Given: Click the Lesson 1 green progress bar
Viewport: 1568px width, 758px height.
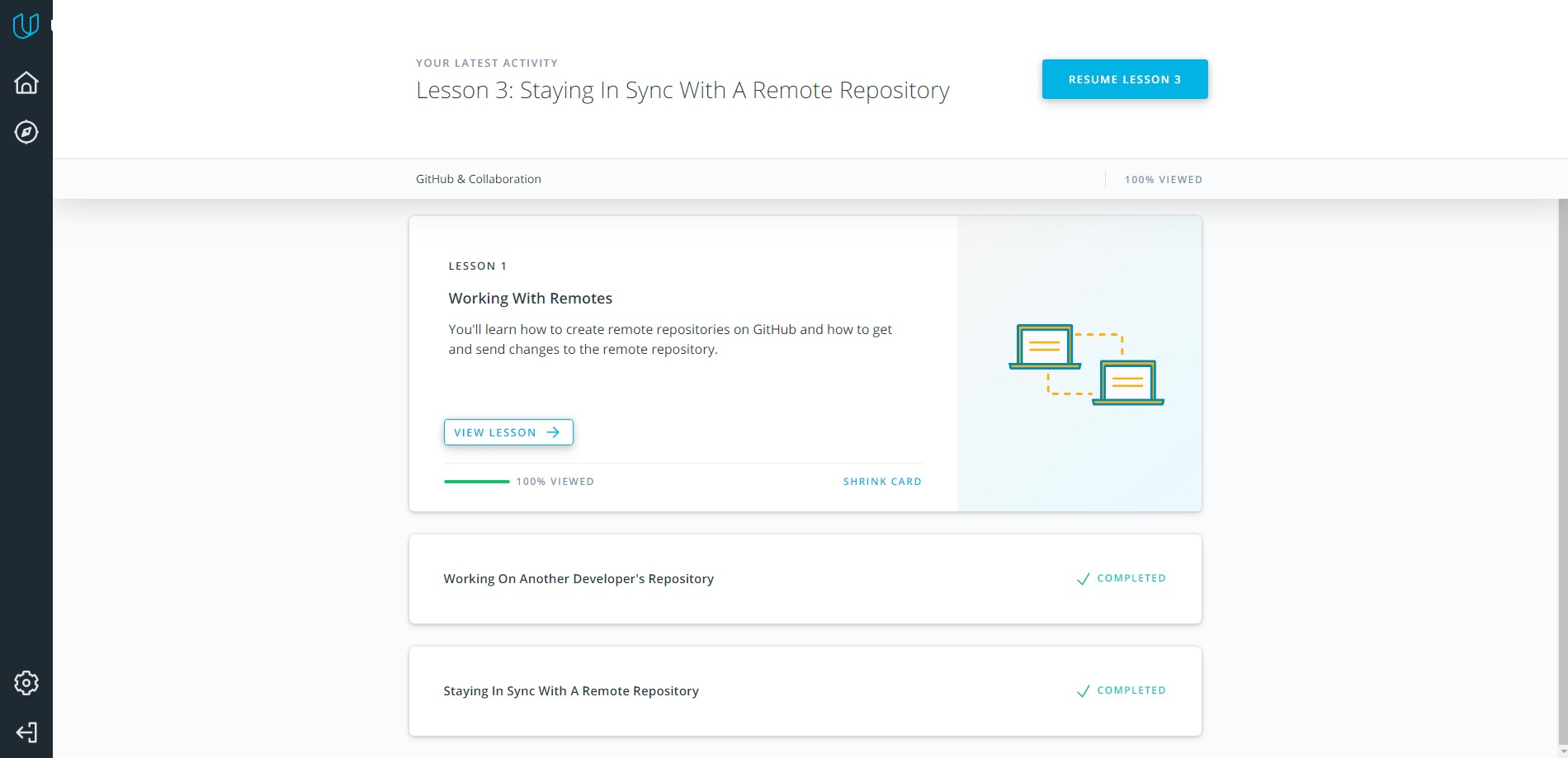Looking at the screenshot, I should pyautogui.click(x=477, y=482).
